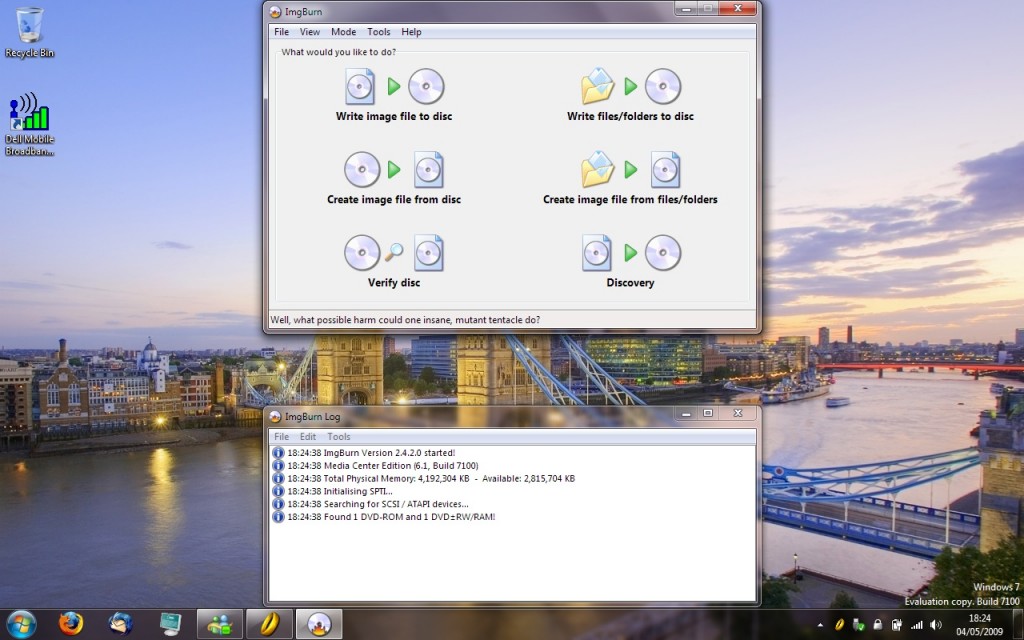Switch to the gold ring taskbar button
The height and width of the screenshot is (640, 1024).
coord(270,624)
